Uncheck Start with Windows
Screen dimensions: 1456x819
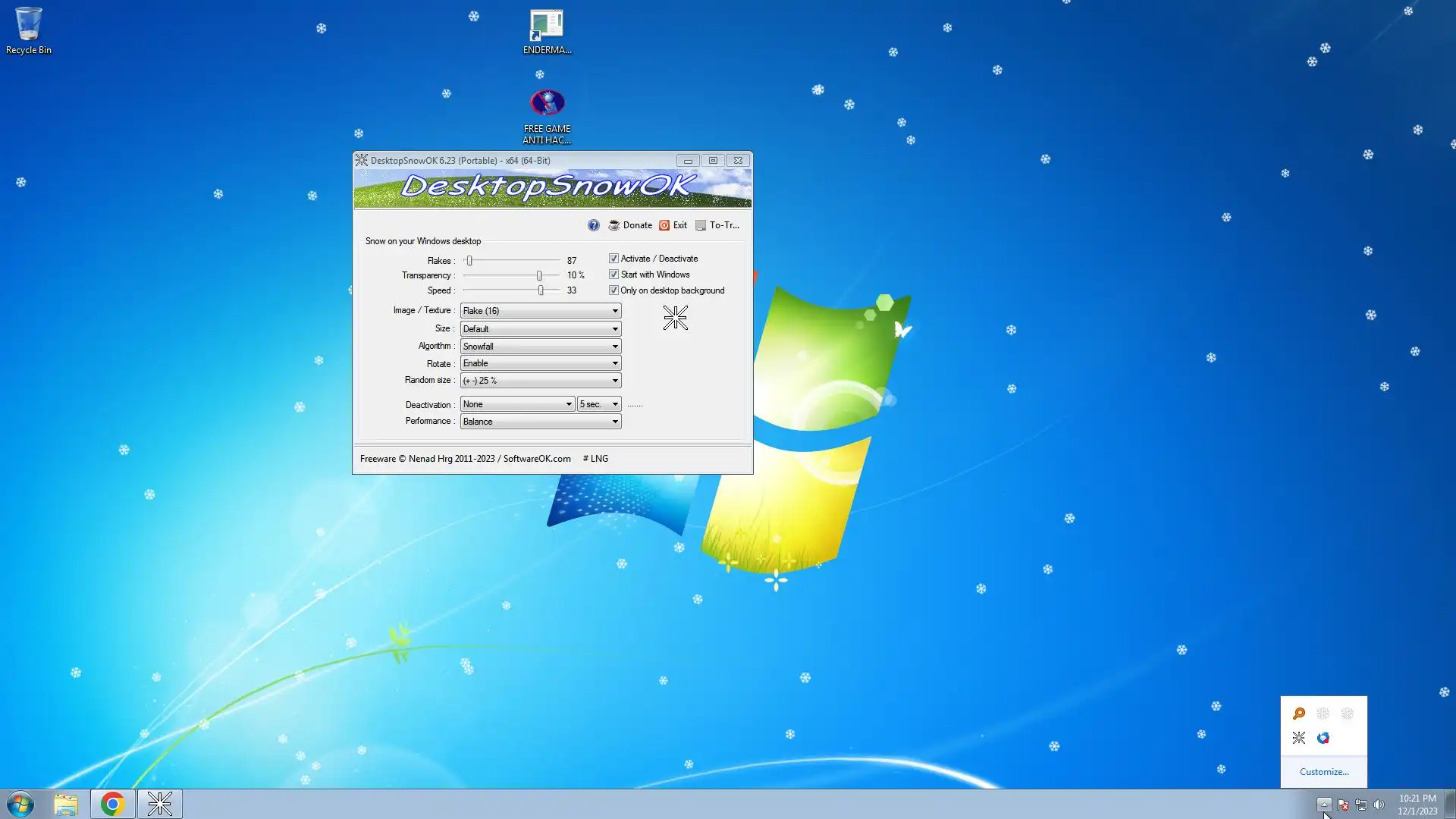(x=613, y=275)
